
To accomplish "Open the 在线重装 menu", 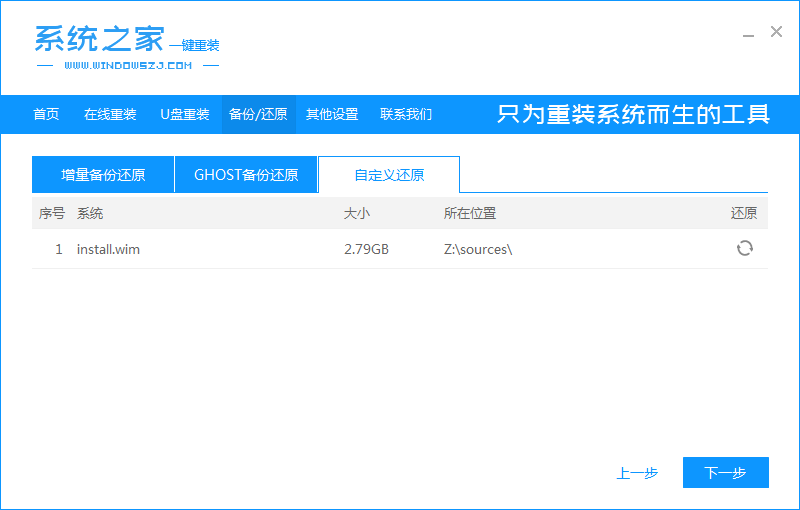I will pyautogui.click(x=110, y=114).
